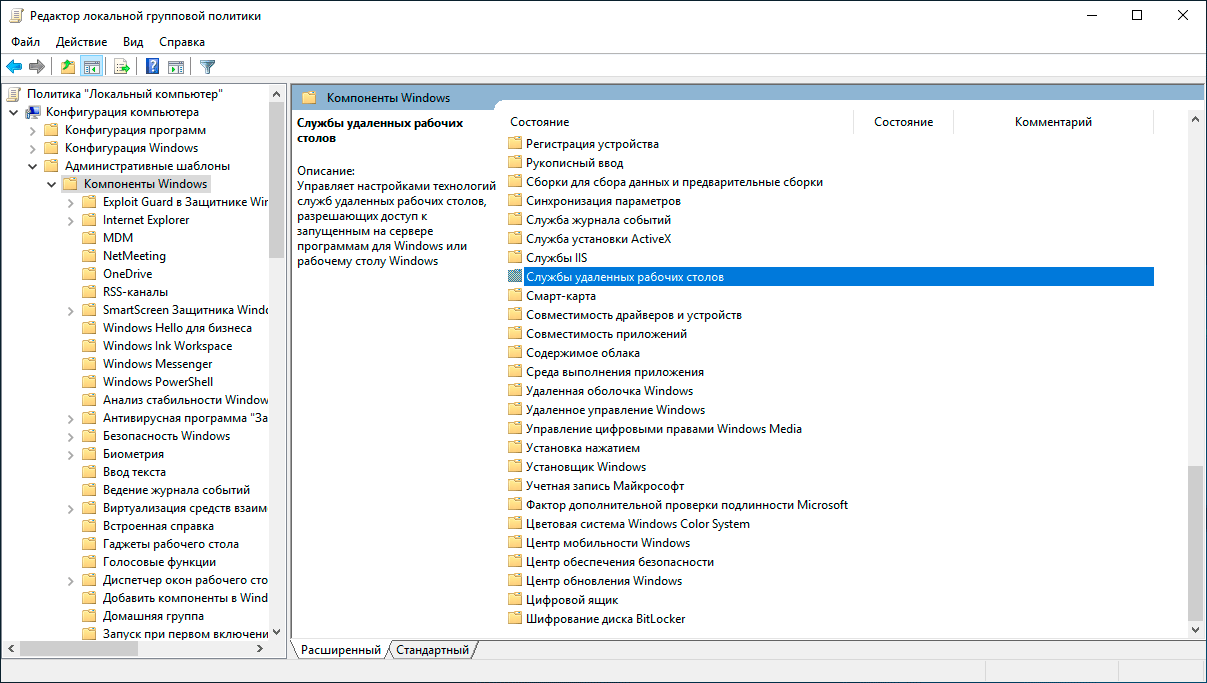Viewport: 1207px width, 683px height.
Task: Switch to the Стандартный tab
Action: (432, 650)
